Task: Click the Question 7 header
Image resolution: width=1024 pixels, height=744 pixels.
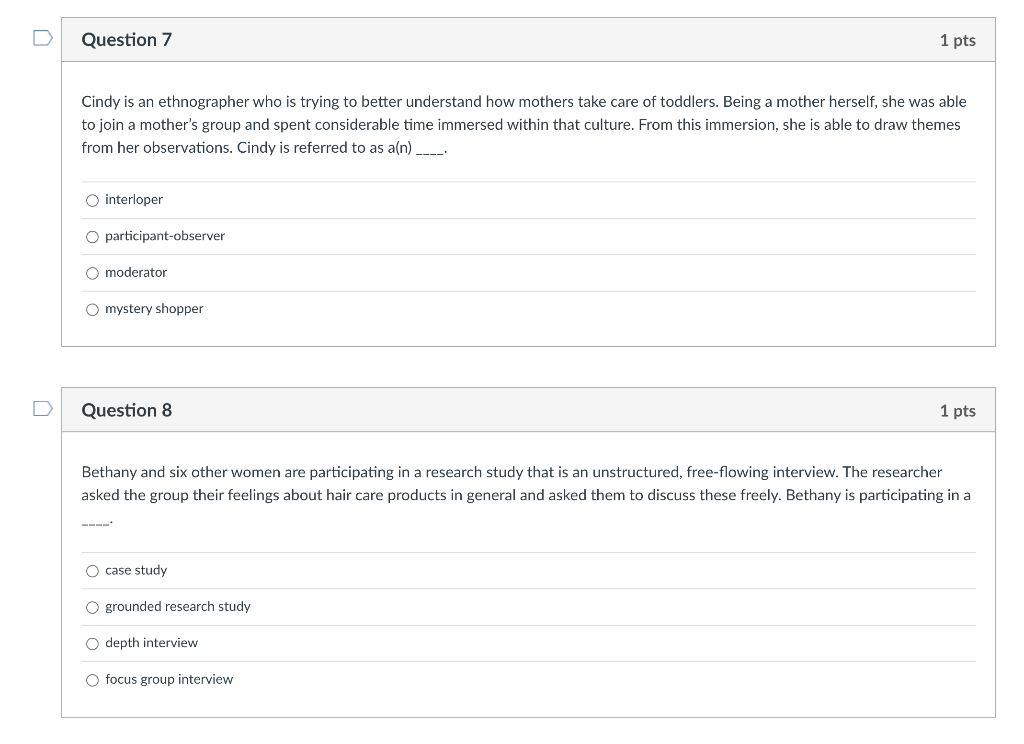Action: pos(128,39)
